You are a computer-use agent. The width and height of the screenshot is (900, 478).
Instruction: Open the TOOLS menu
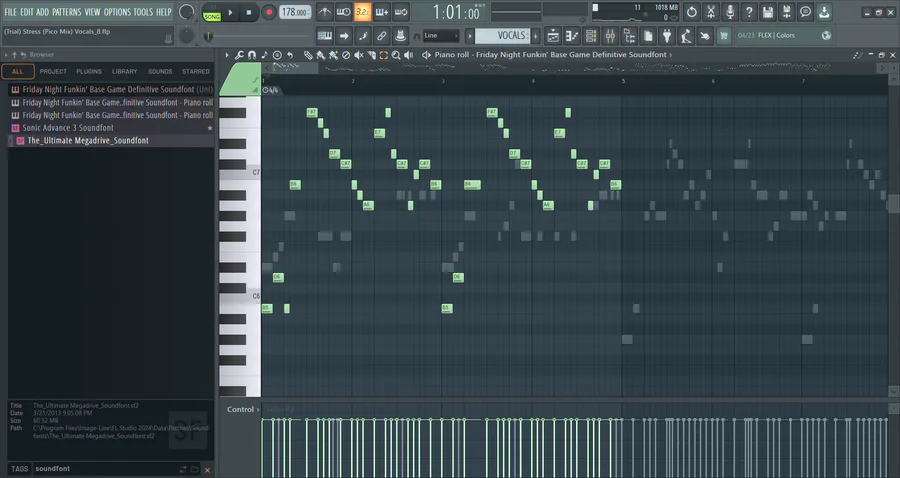[143, 11]
